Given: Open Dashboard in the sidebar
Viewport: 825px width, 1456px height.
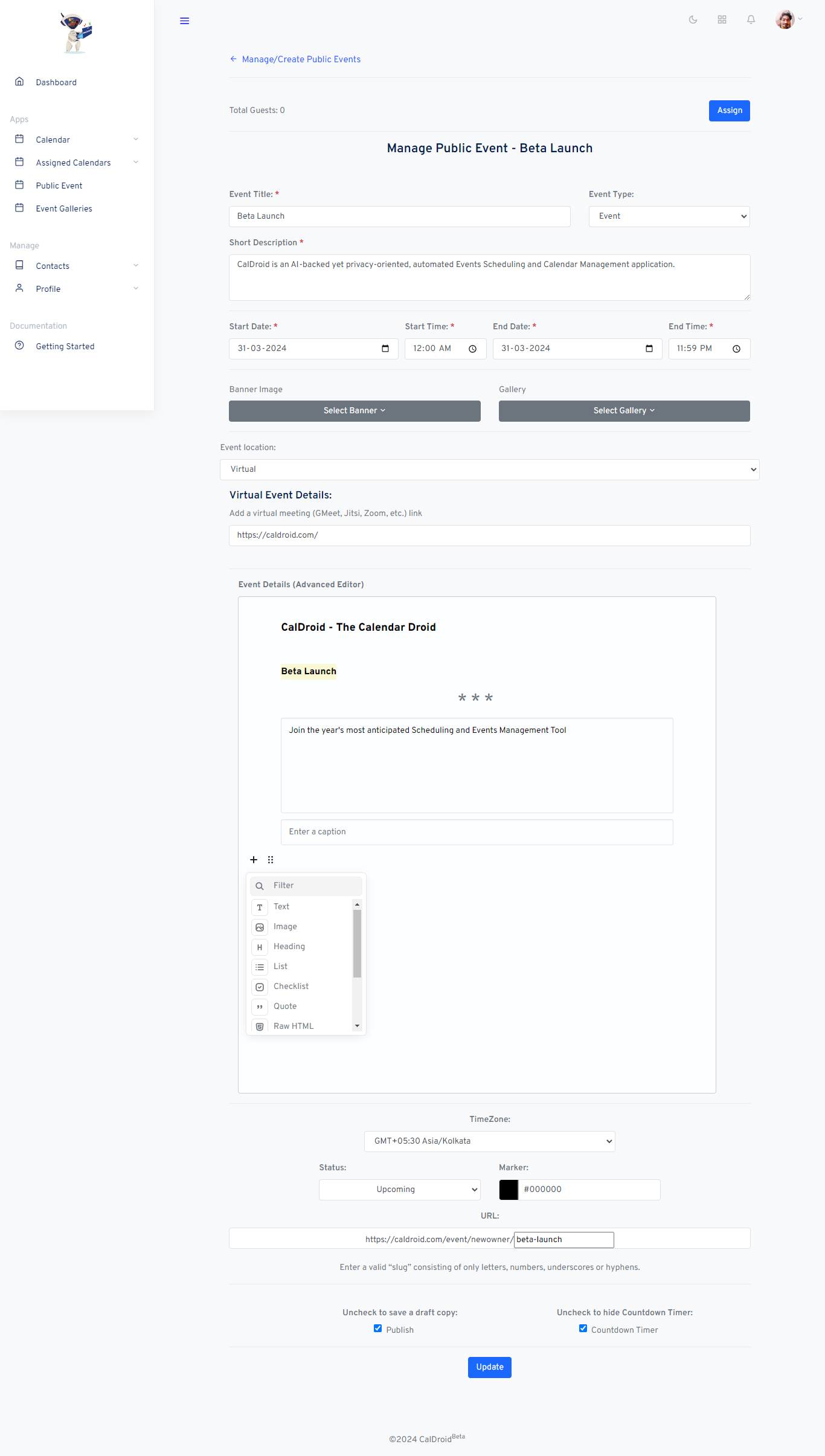Looking at the screenshot, I should [x=56, y=82].
